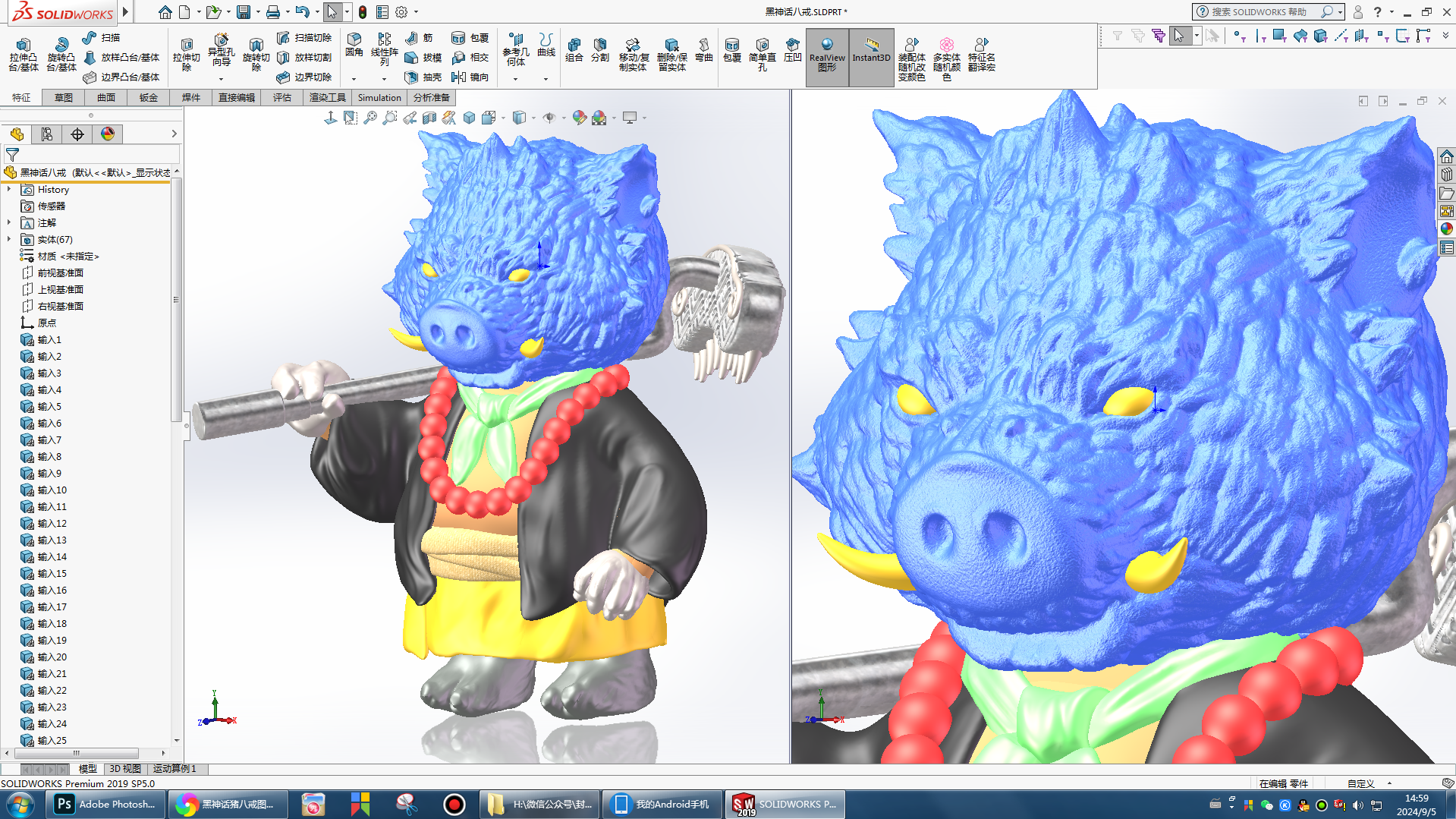Click the section view icon in viewport toolbar
The height and width of the screenshot is (819, 1456).
coord(429,118)
